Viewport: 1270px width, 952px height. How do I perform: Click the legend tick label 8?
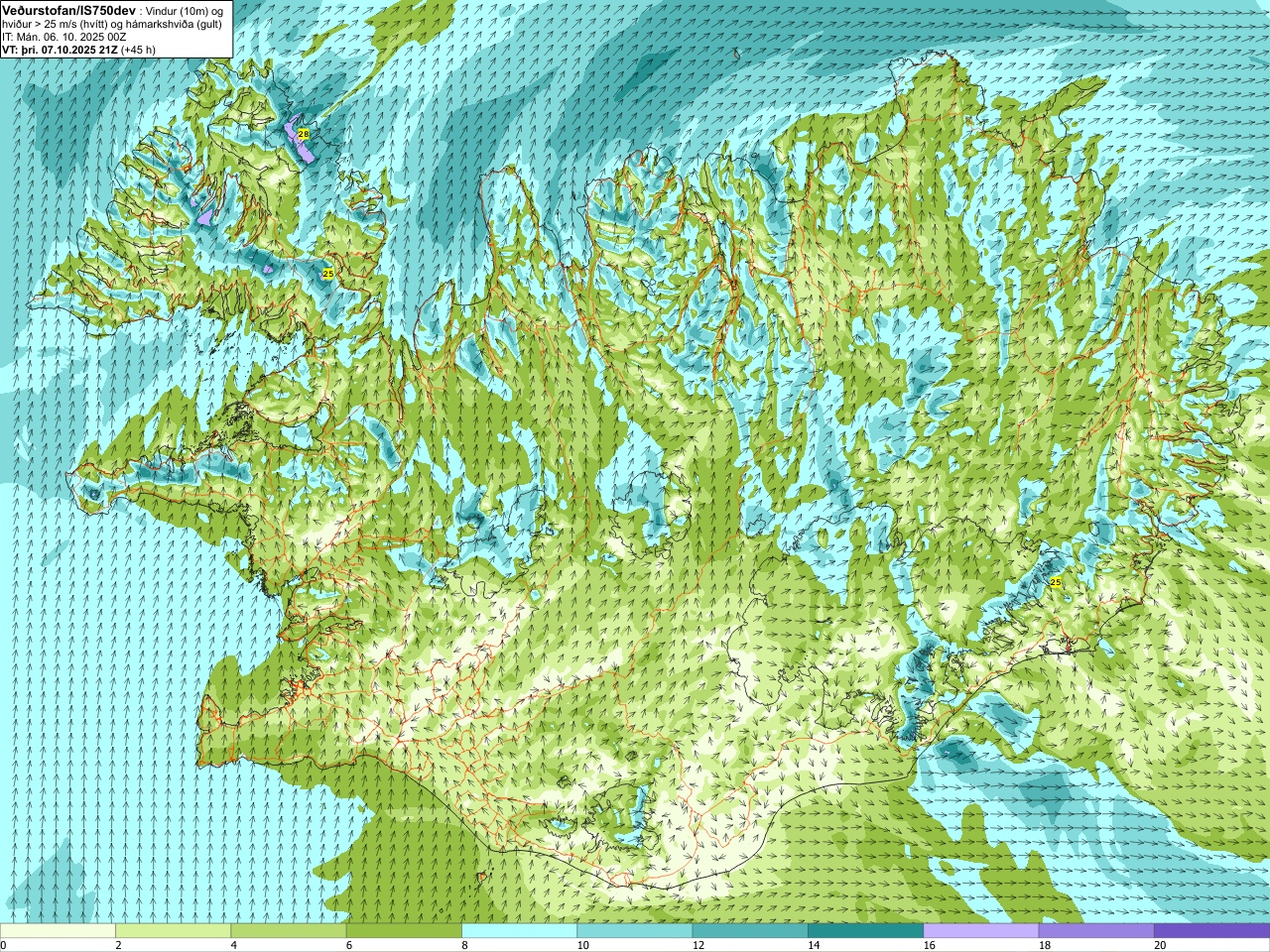point(462,945)
